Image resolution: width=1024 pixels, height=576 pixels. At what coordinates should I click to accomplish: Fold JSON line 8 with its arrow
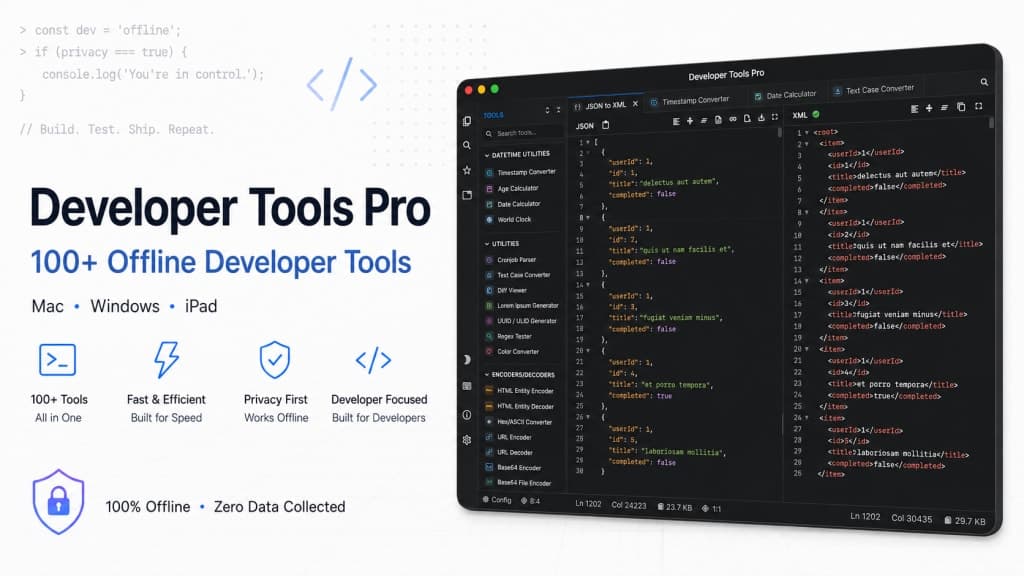[588, 217]
